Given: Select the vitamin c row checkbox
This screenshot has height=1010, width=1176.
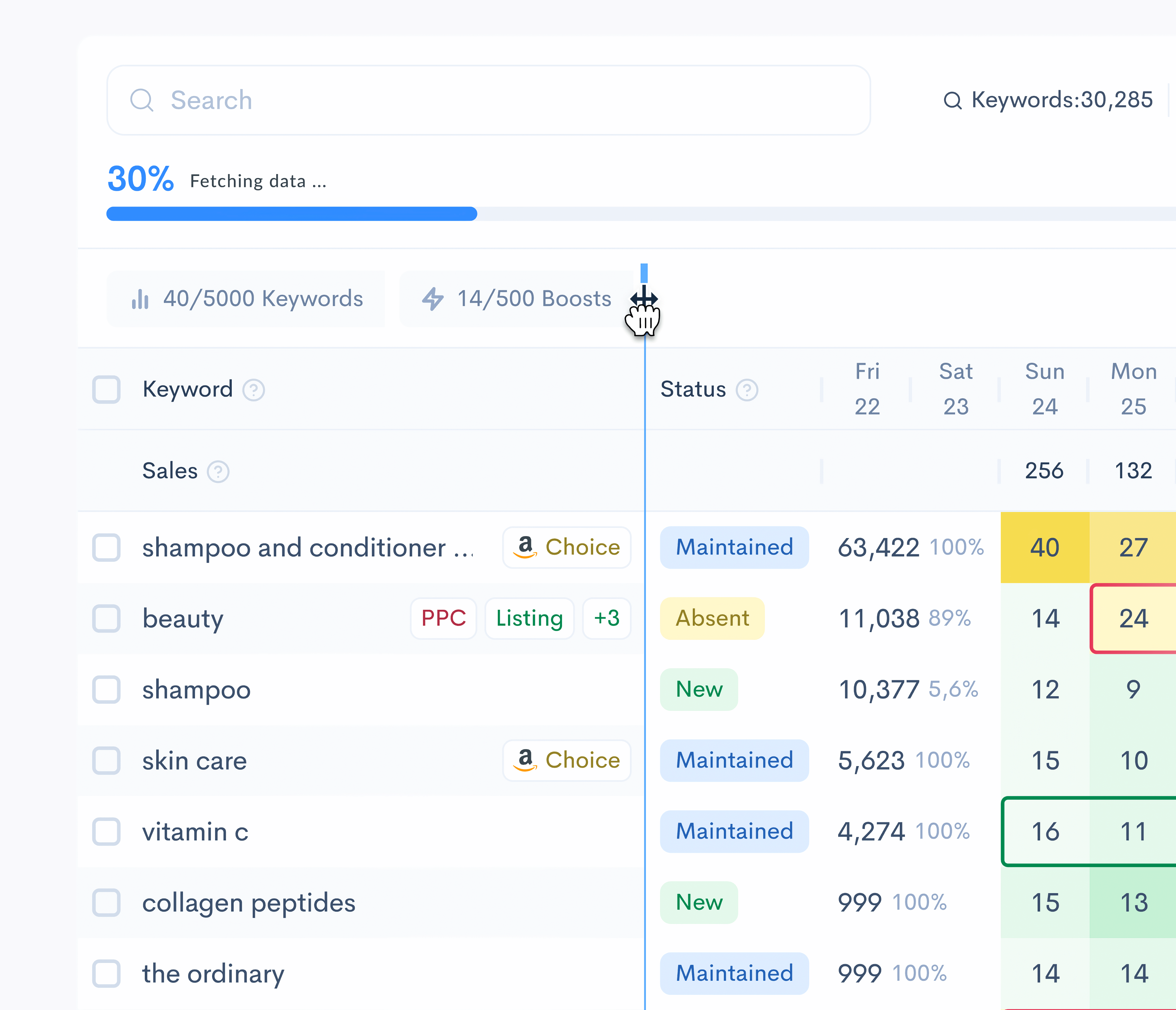Looking at the screenshot, I should point(106,831).
